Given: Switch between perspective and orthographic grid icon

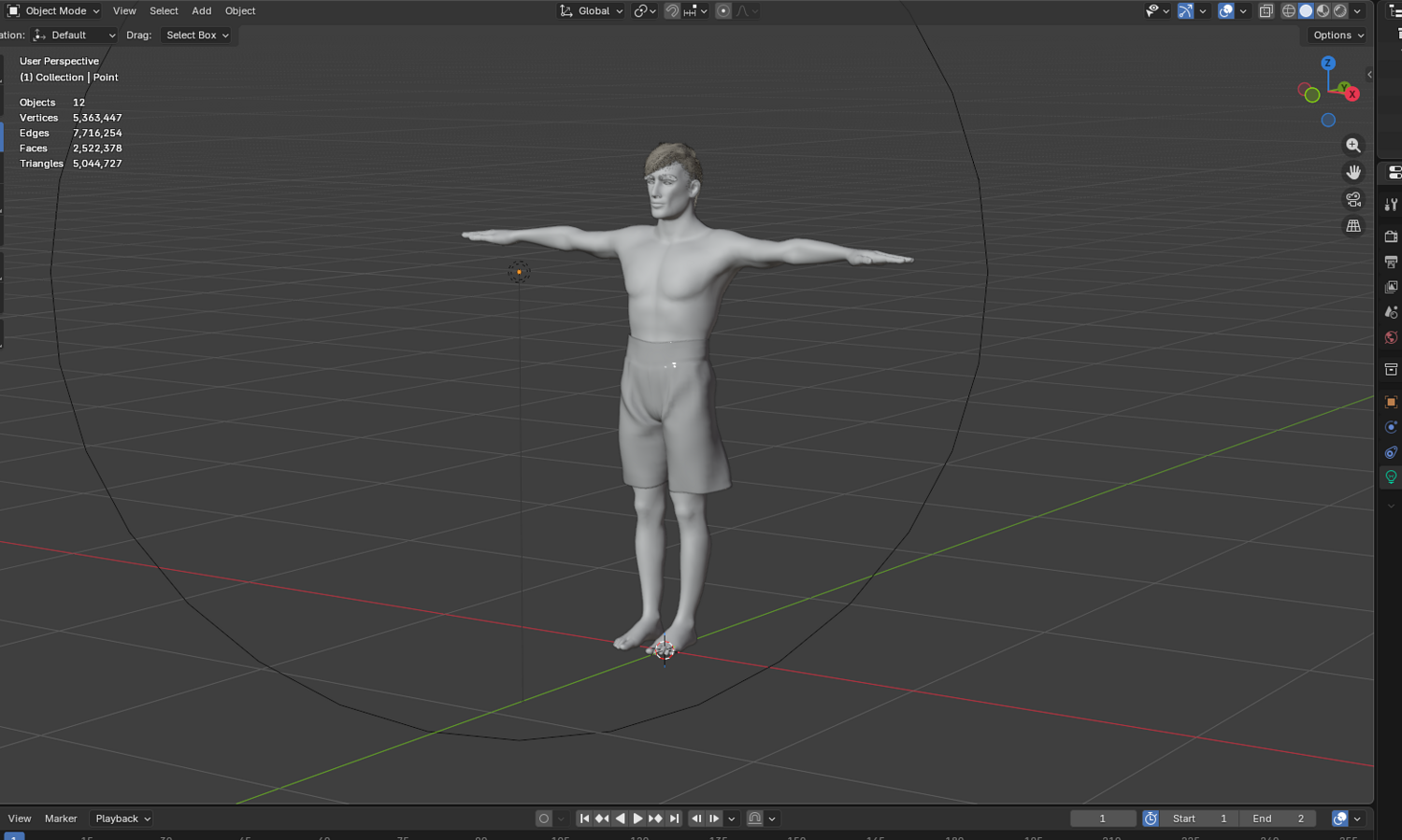Looking at the screenshot, I should (x=1352, y=226).
